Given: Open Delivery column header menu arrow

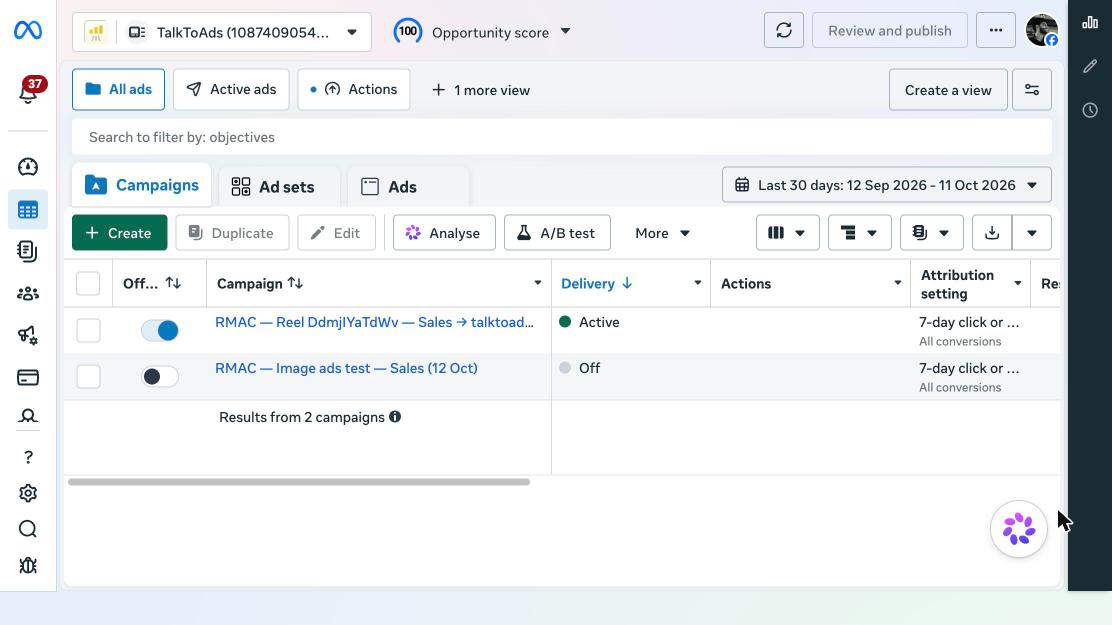Looking at the screenshot, I should point(698,283).
